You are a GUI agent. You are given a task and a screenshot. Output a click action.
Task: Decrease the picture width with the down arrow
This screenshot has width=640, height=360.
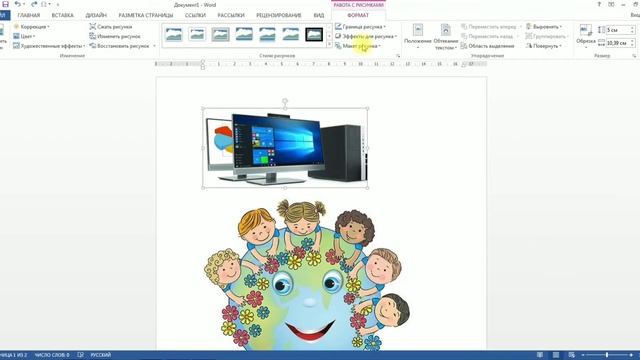[632, 45]
